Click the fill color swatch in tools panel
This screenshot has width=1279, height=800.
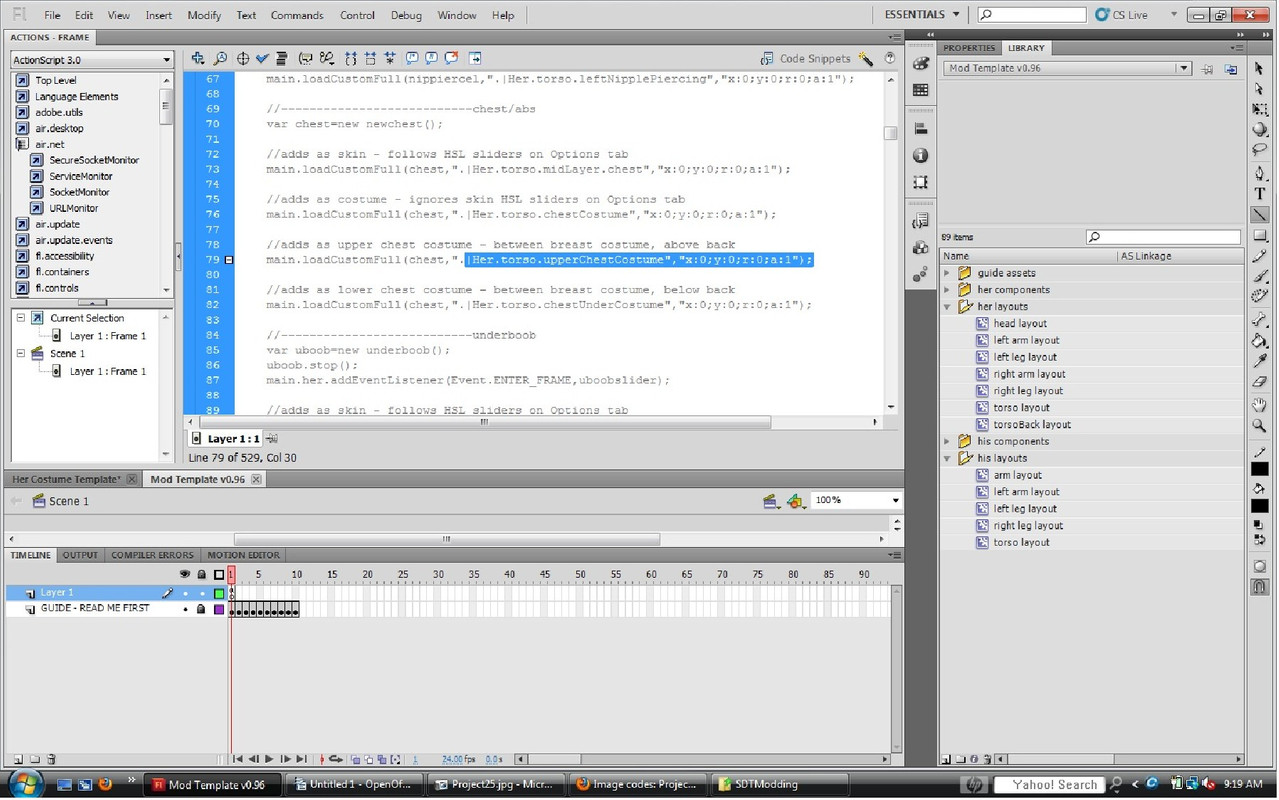click(1259, 507)
